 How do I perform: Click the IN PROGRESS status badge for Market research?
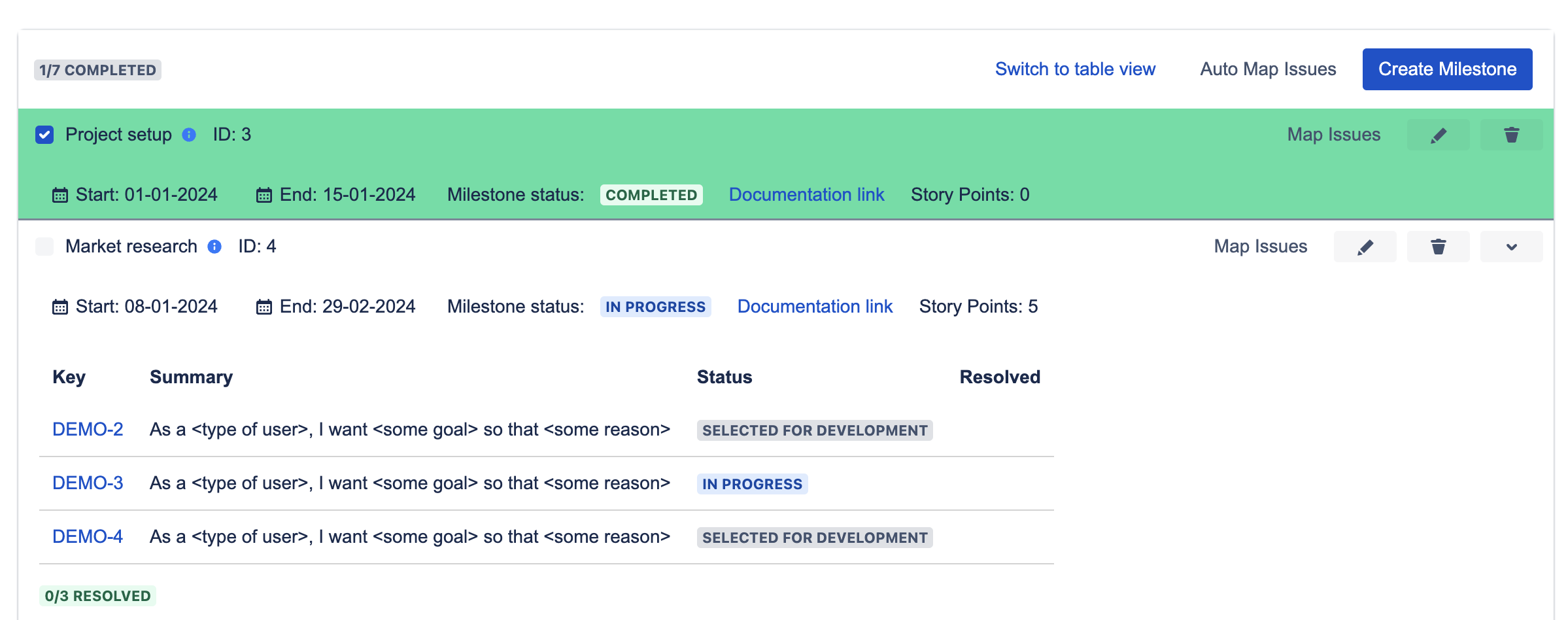(x=655, y=306)
